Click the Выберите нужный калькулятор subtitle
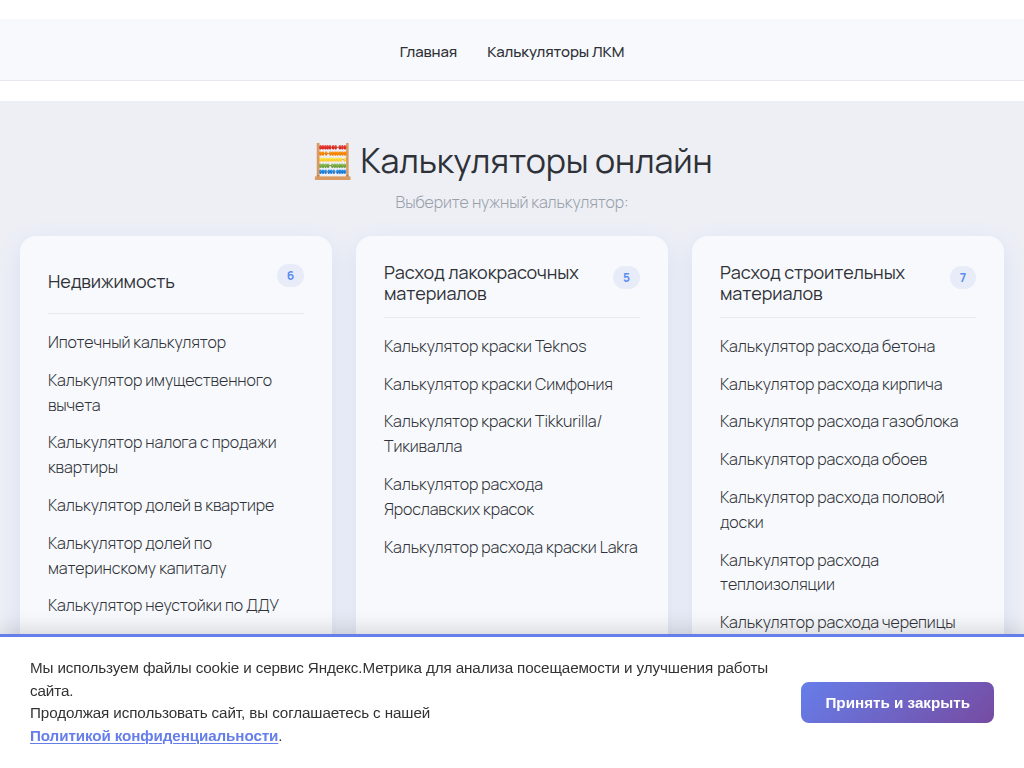 click(511, 202)
